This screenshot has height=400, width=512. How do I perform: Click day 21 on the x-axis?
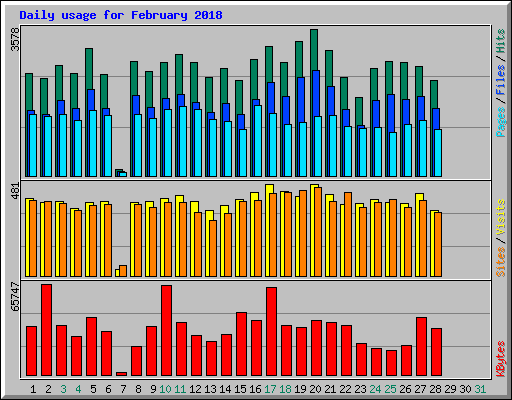[x=330, y=389]
